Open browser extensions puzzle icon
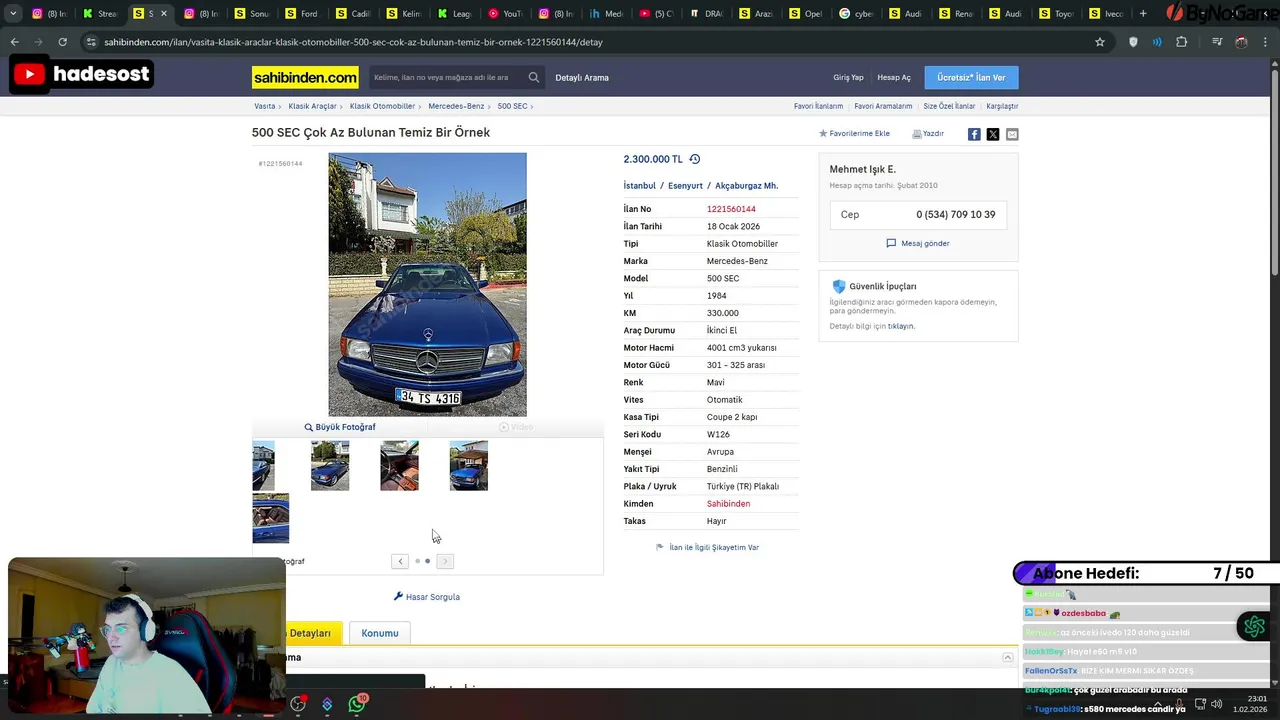This screenshot has height=720, width=1280. tap(1182, 42)
